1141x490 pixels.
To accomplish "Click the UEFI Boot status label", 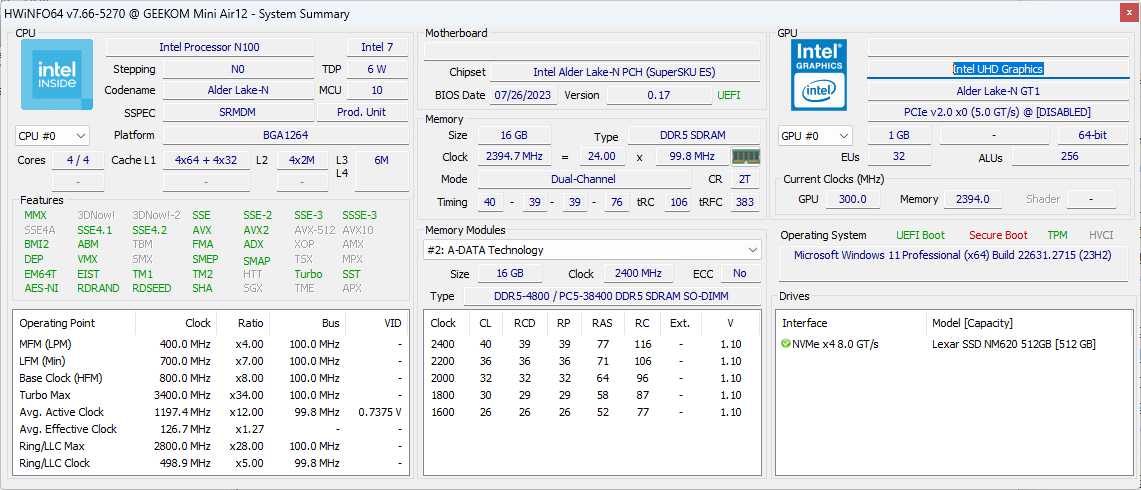I will [x=921, y=235].
